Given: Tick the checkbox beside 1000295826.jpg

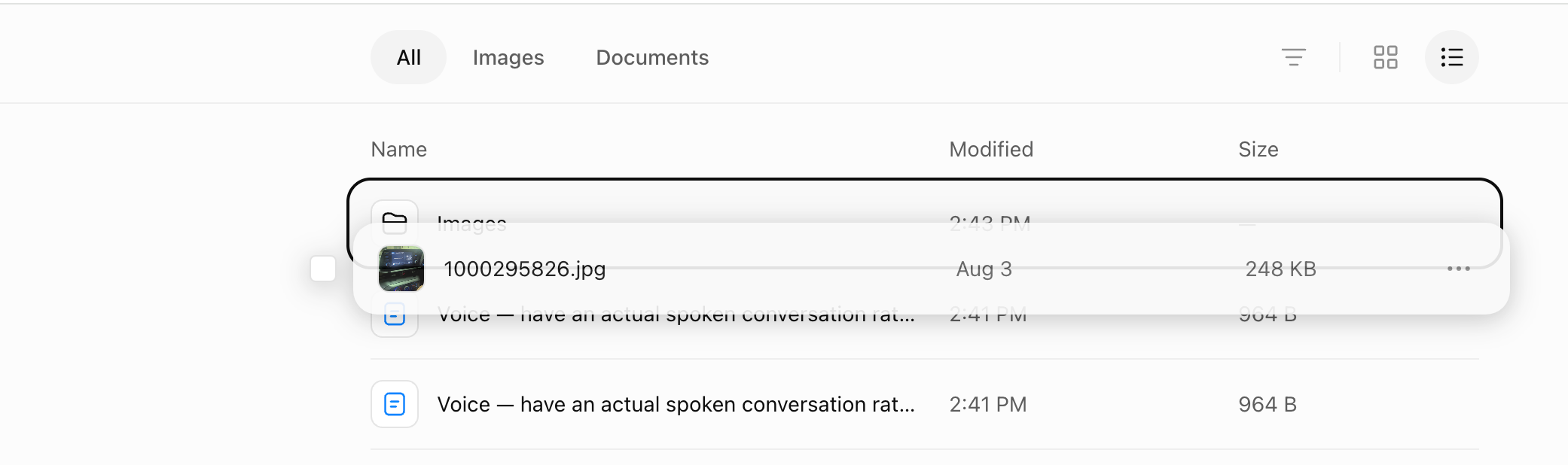Looking at the screenshot, I should point(323,269).
